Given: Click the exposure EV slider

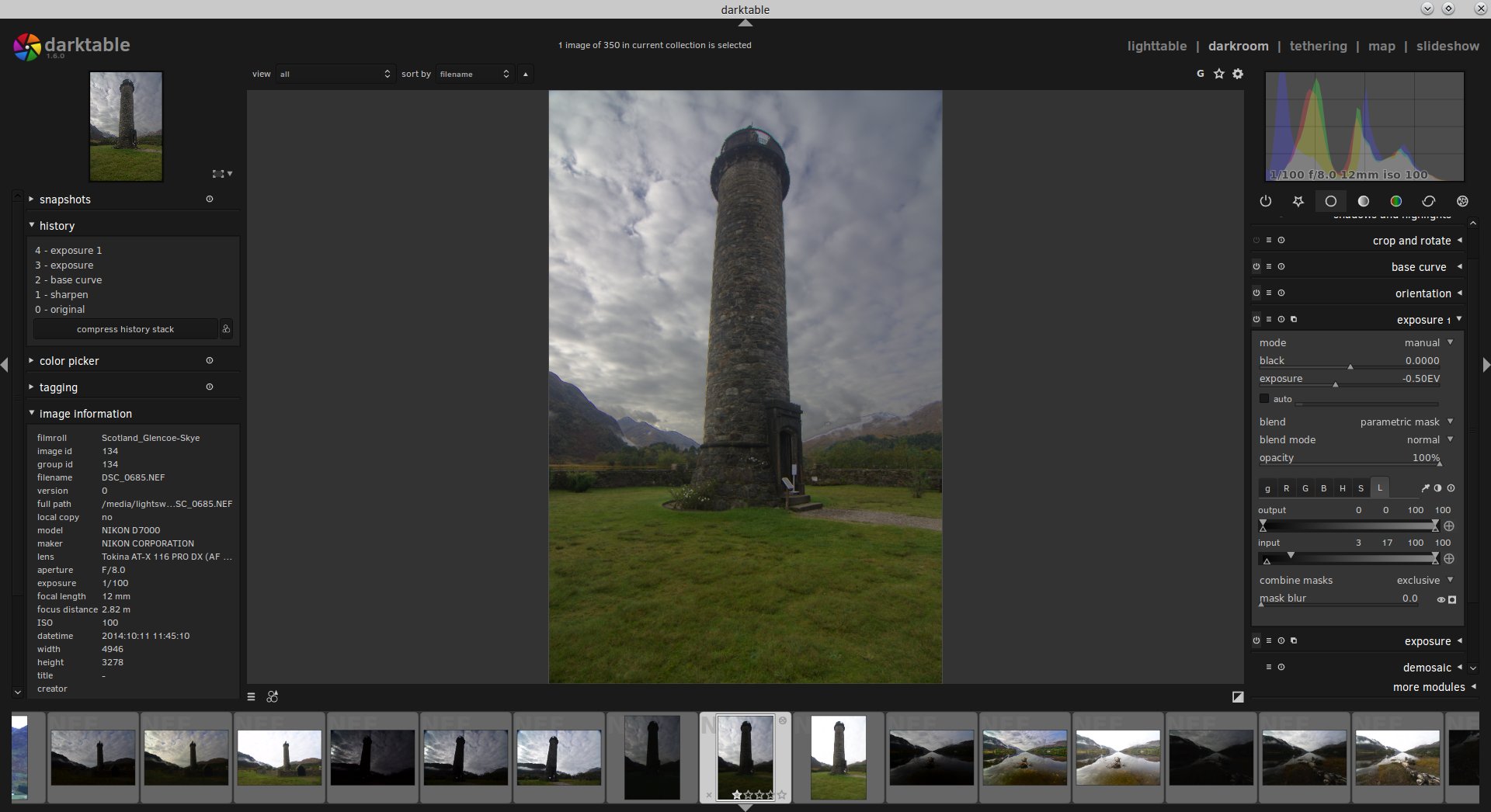Looking at the screenshot, I should coord(1350,379).
